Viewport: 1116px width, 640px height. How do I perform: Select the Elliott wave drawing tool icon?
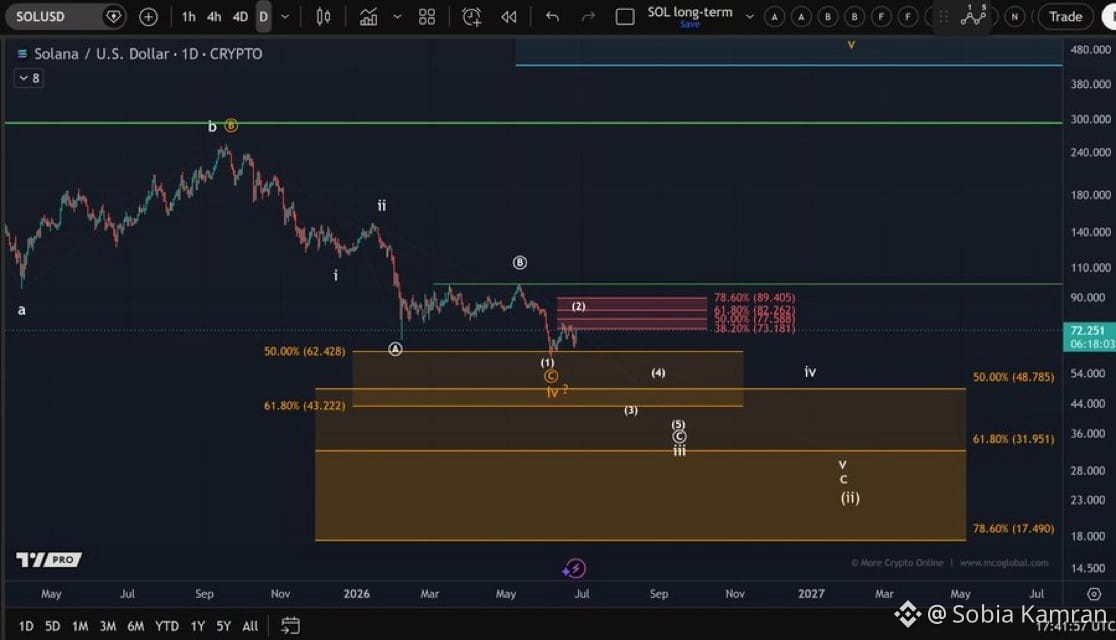tap(973, 15)
